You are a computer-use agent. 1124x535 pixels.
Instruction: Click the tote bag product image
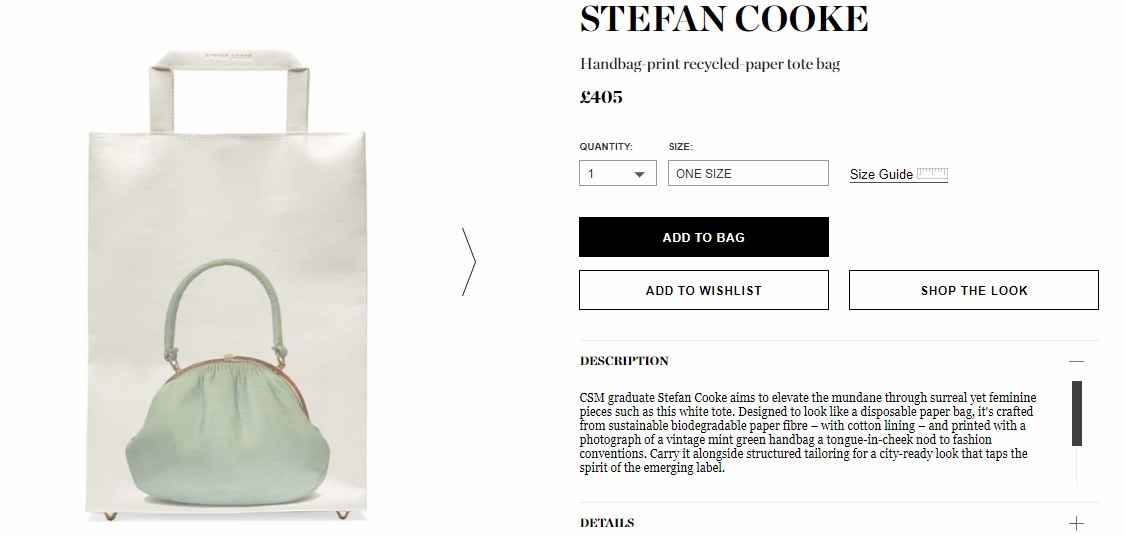coord(227,287)
